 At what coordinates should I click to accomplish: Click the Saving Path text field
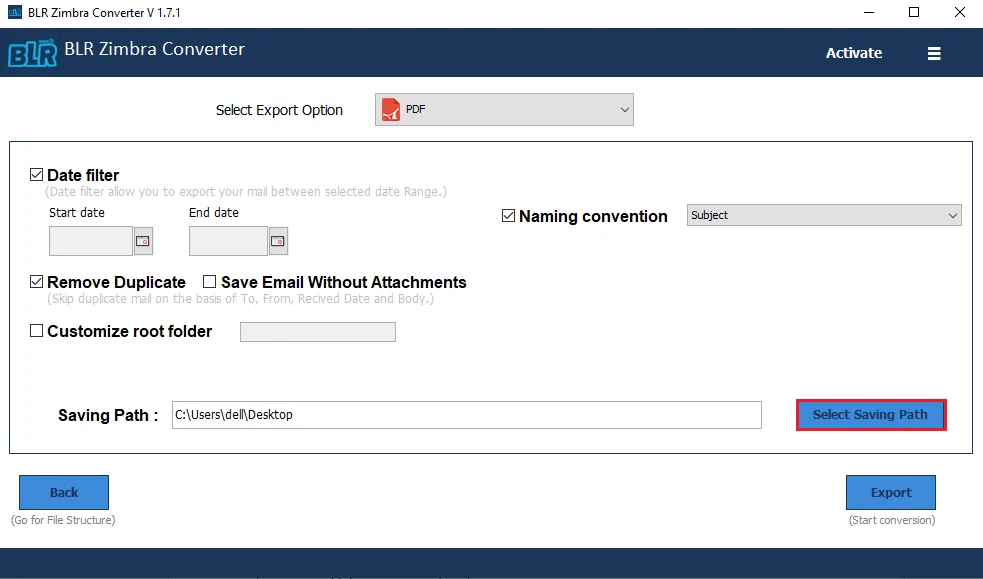coord(465,415)
